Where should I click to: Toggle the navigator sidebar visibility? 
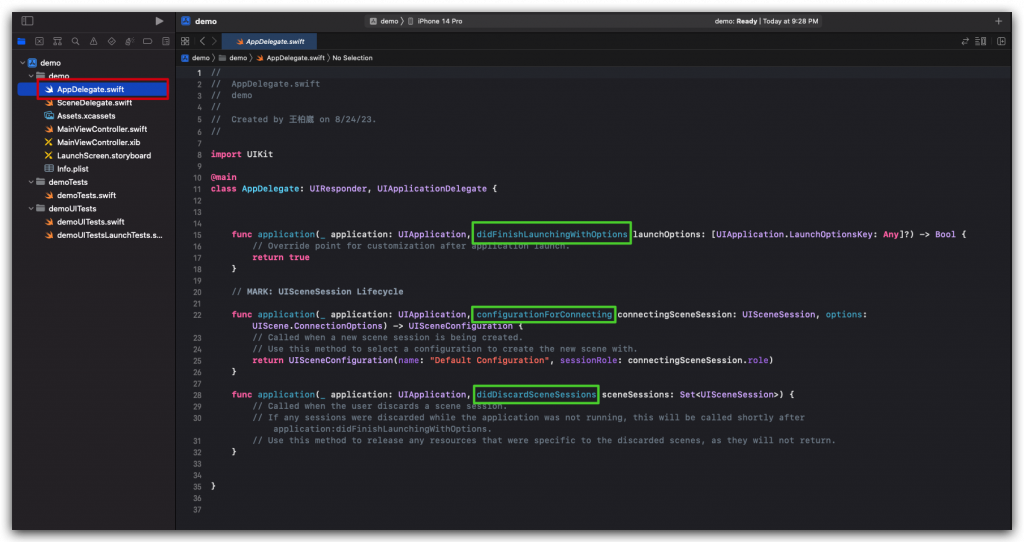(x=27, y=21)
